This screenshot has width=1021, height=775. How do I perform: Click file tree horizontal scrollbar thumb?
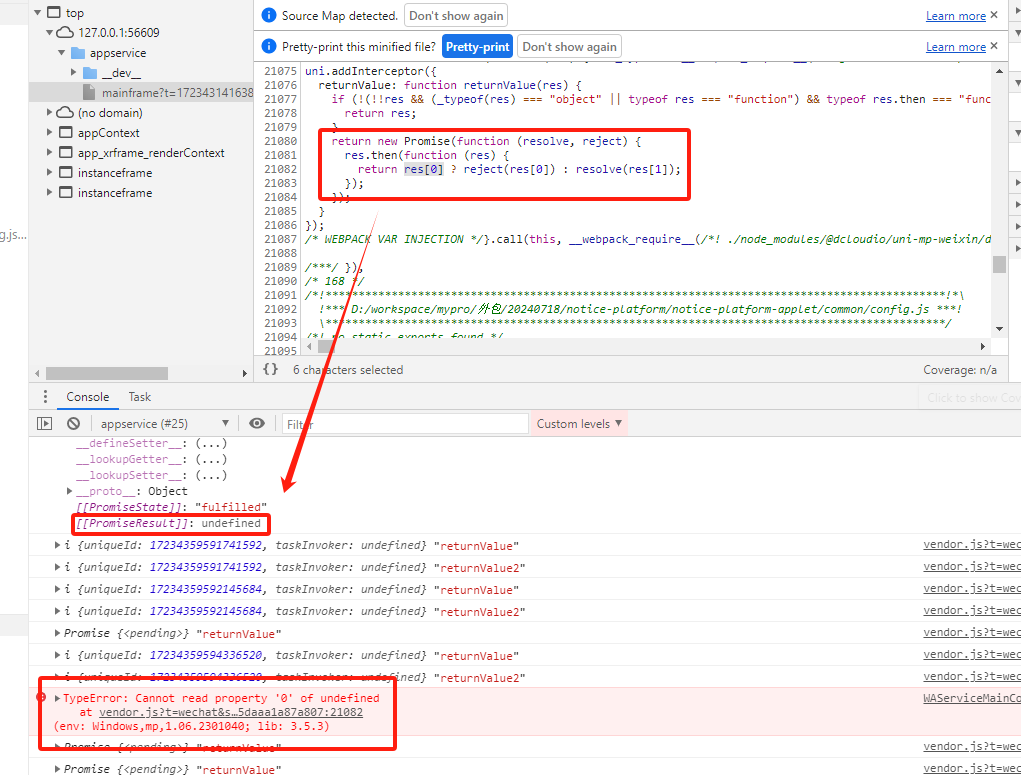107,373
